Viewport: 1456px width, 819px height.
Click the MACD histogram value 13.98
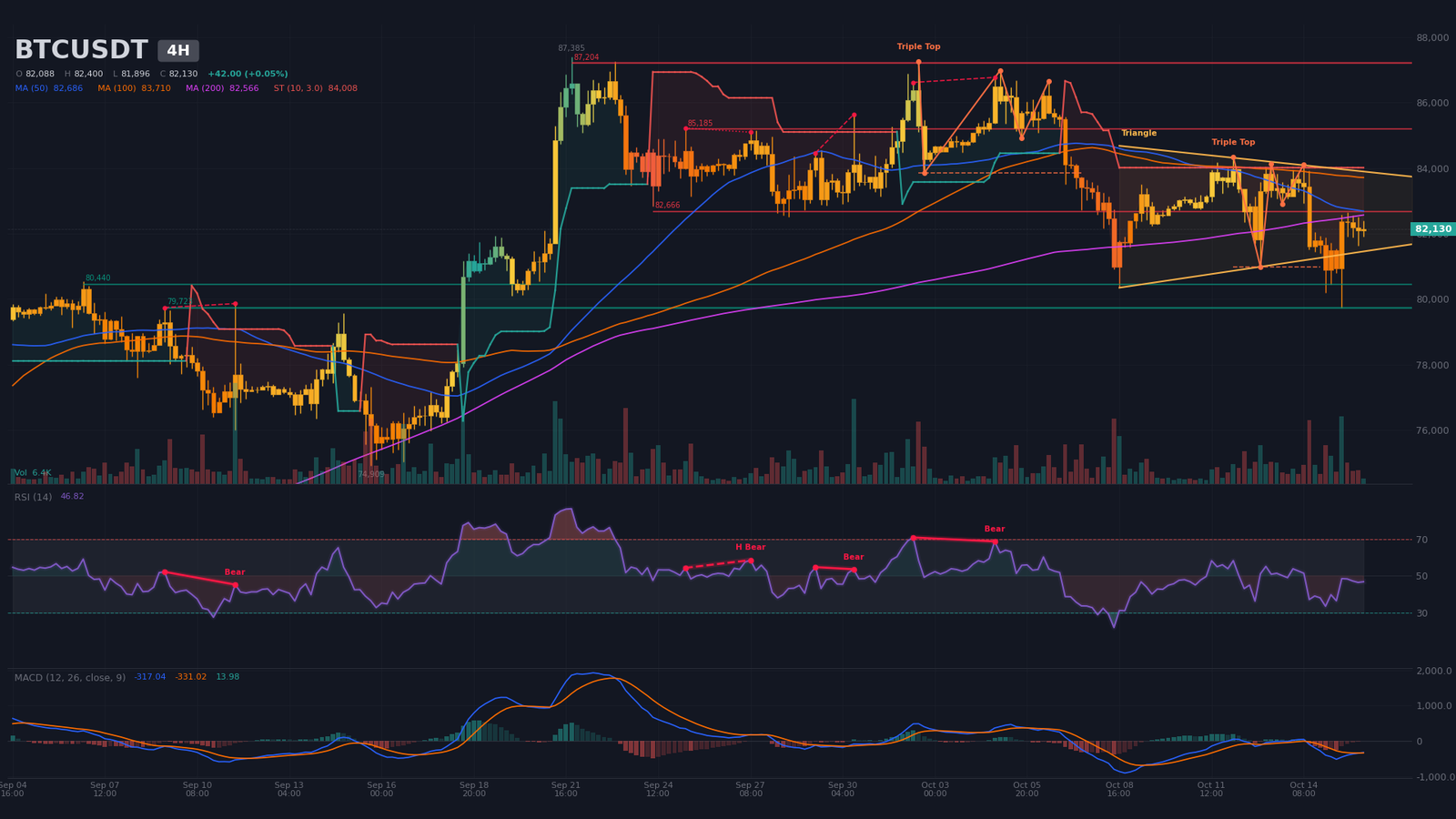click(227, 677)
